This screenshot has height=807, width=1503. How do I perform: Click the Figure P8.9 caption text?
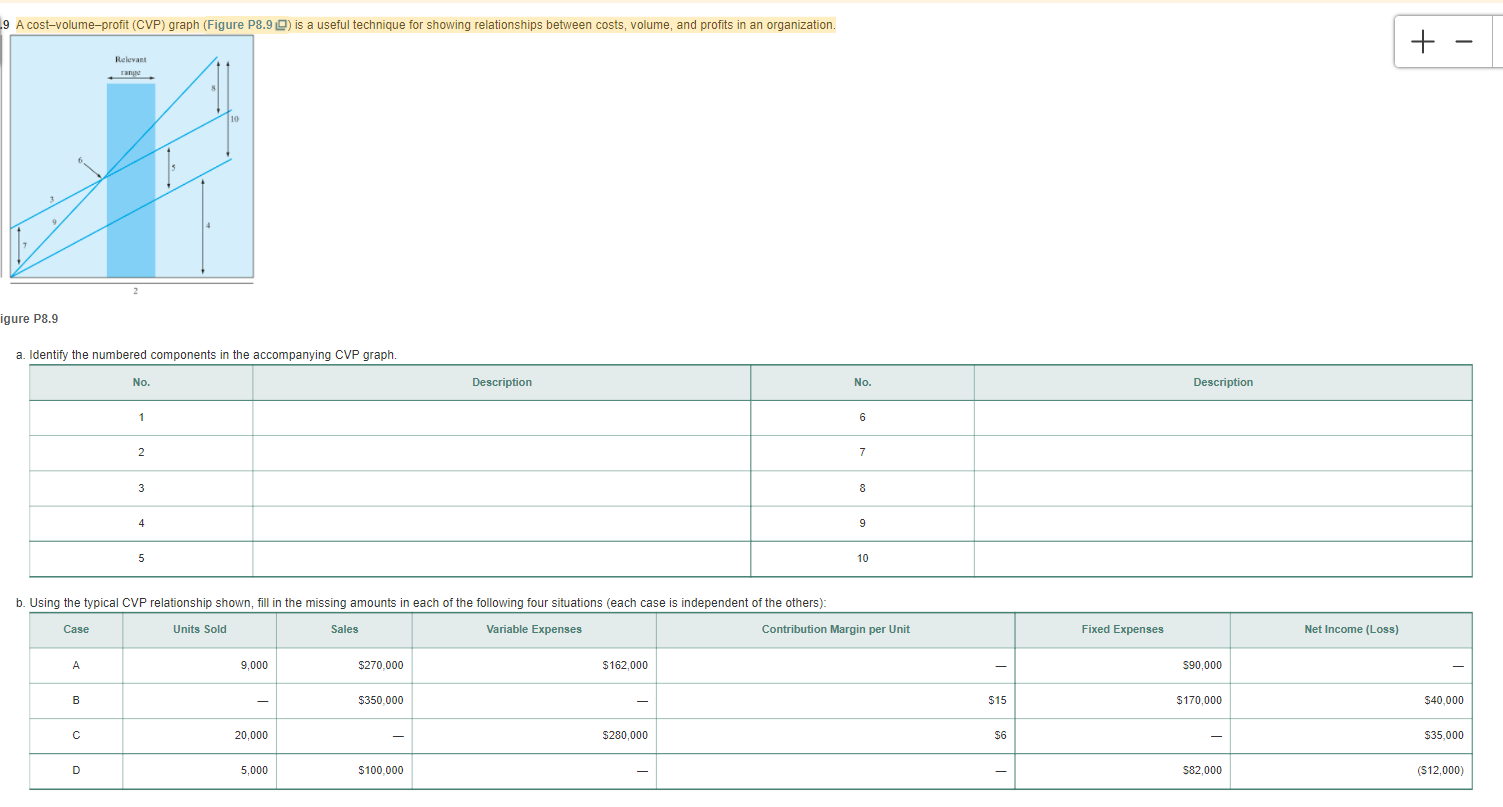(28, 318)
